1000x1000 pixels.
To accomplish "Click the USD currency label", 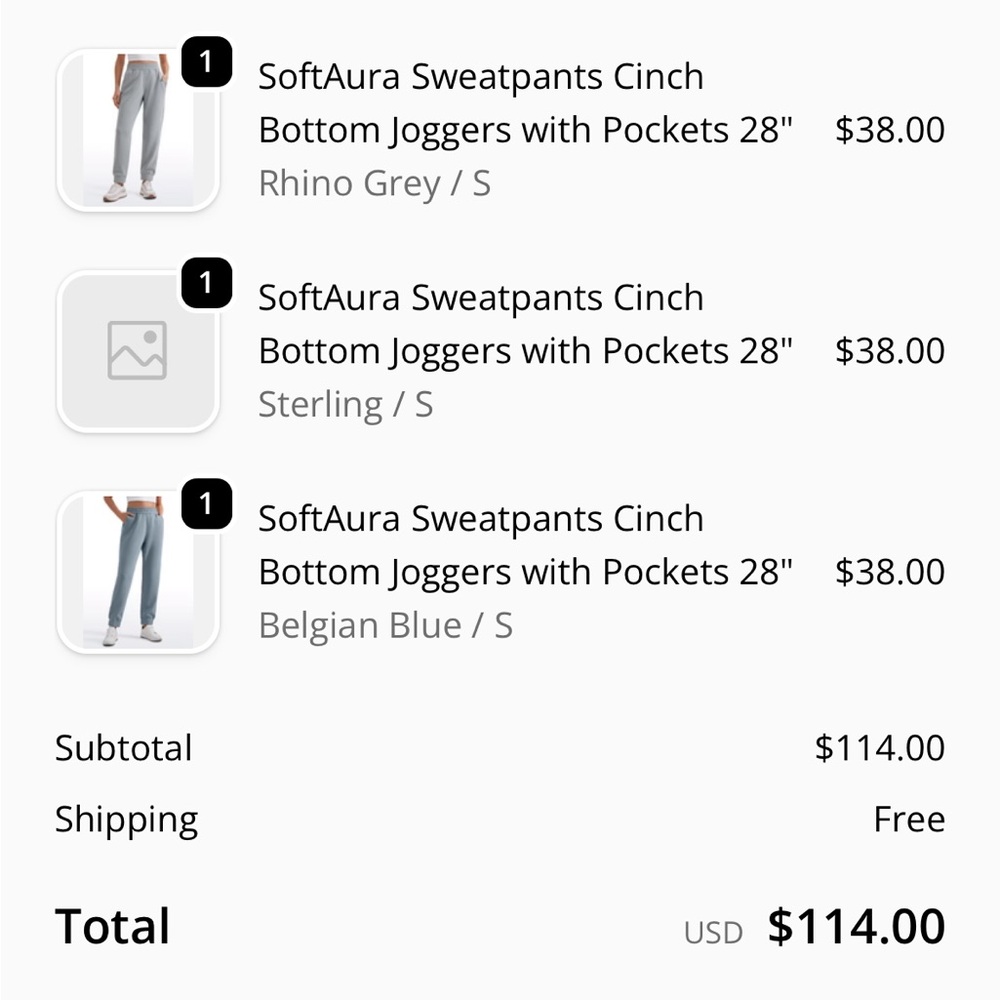I will coord(713,931).
